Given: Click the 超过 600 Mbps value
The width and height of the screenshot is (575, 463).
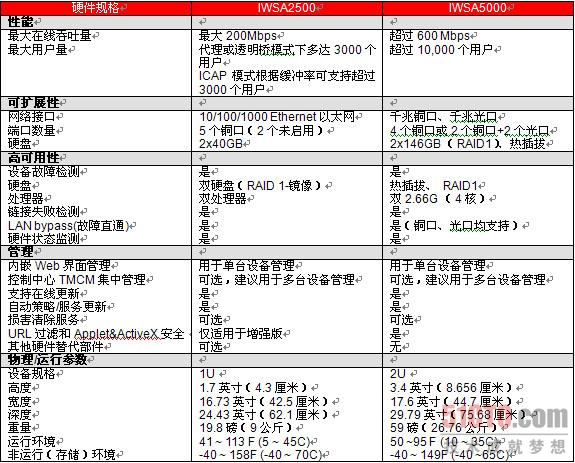Looking at the screenshot, I should tap(429, 36).
